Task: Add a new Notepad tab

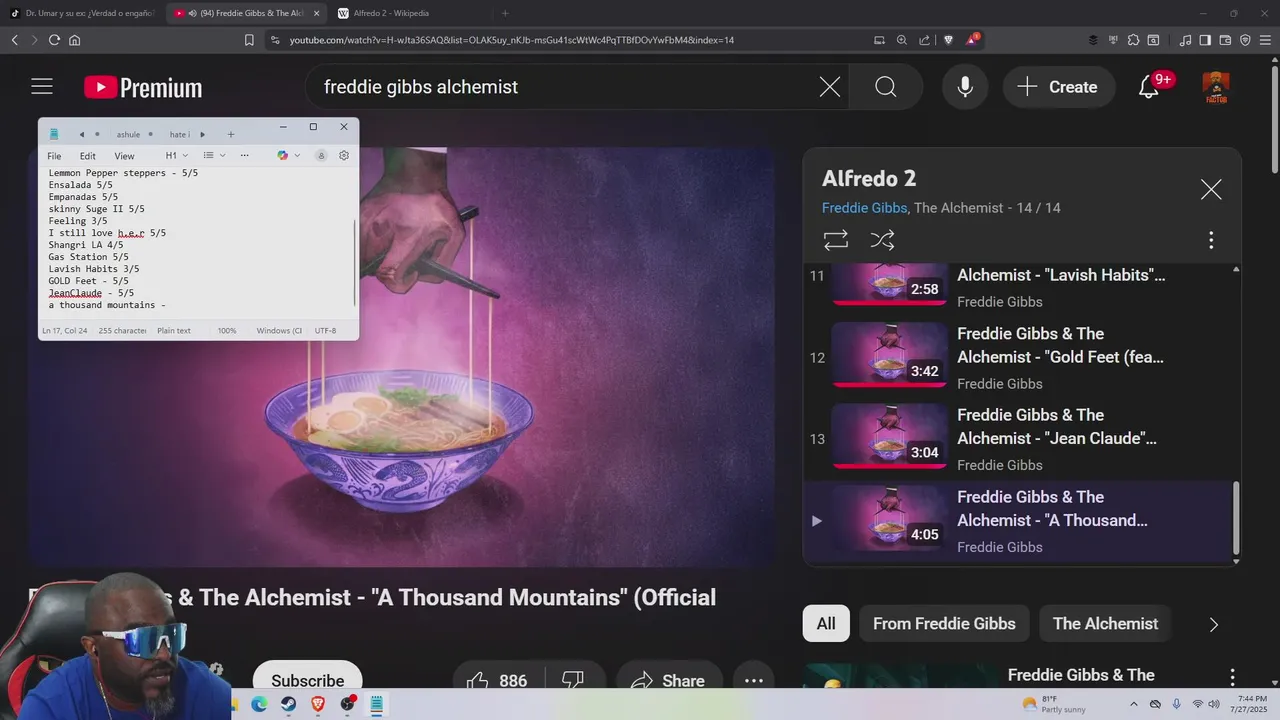Action: pos(231,134)
